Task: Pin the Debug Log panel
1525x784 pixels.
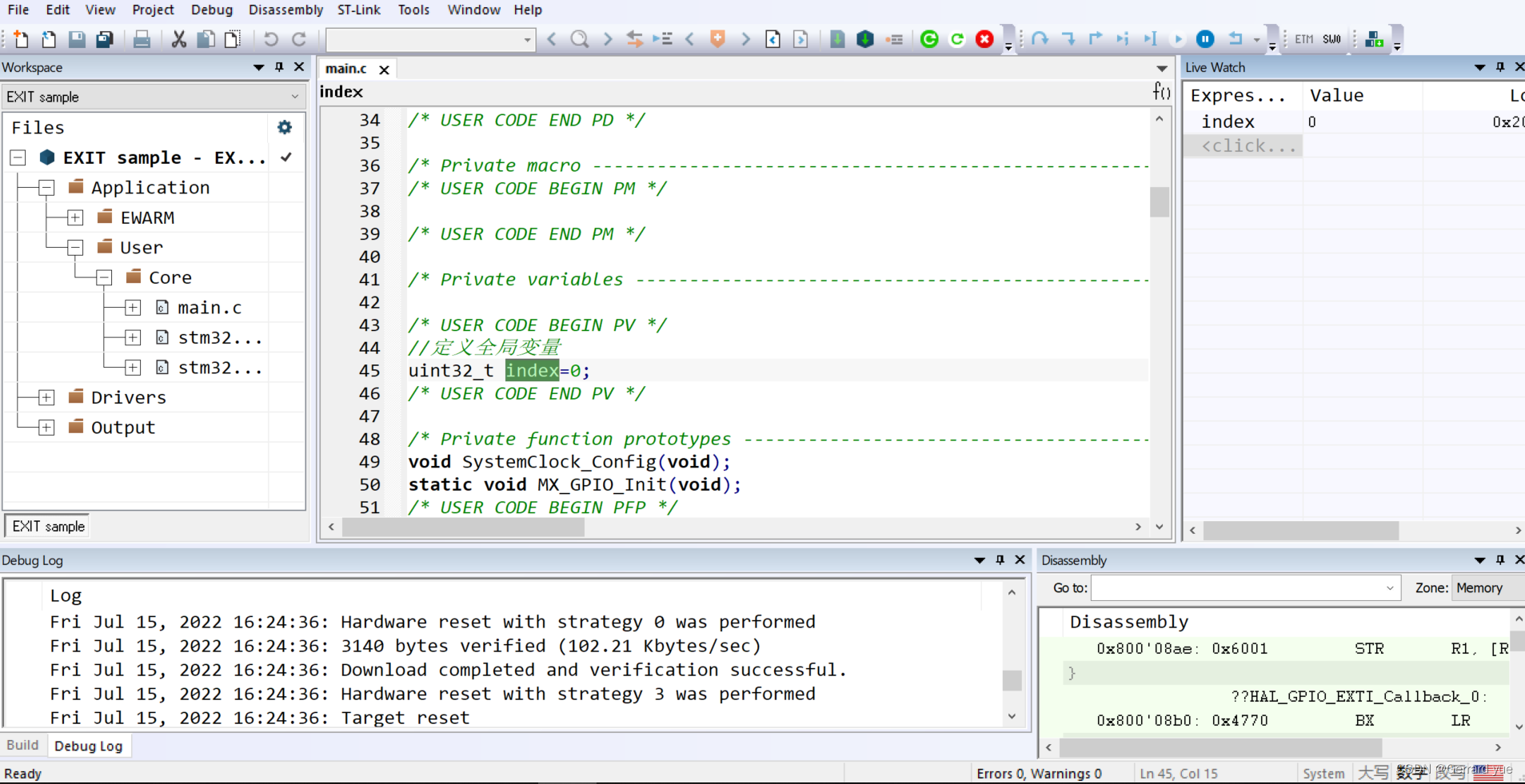Action: pos(1000,560)
